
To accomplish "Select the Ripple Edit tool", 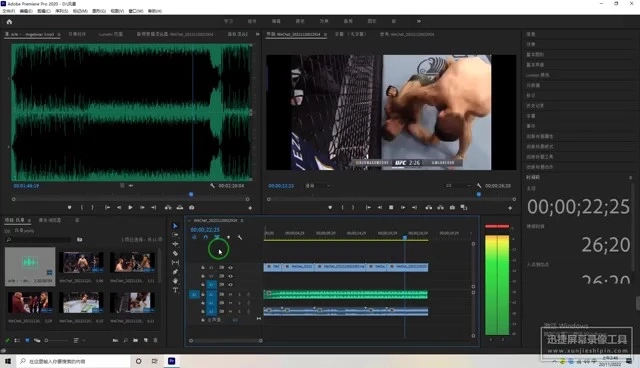I will click(176, 244).
